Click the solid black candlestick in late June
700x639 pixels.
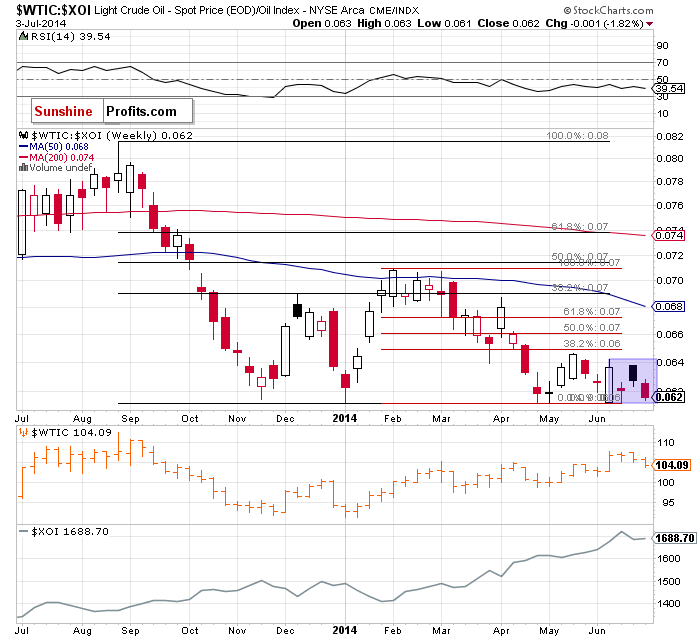633,373
